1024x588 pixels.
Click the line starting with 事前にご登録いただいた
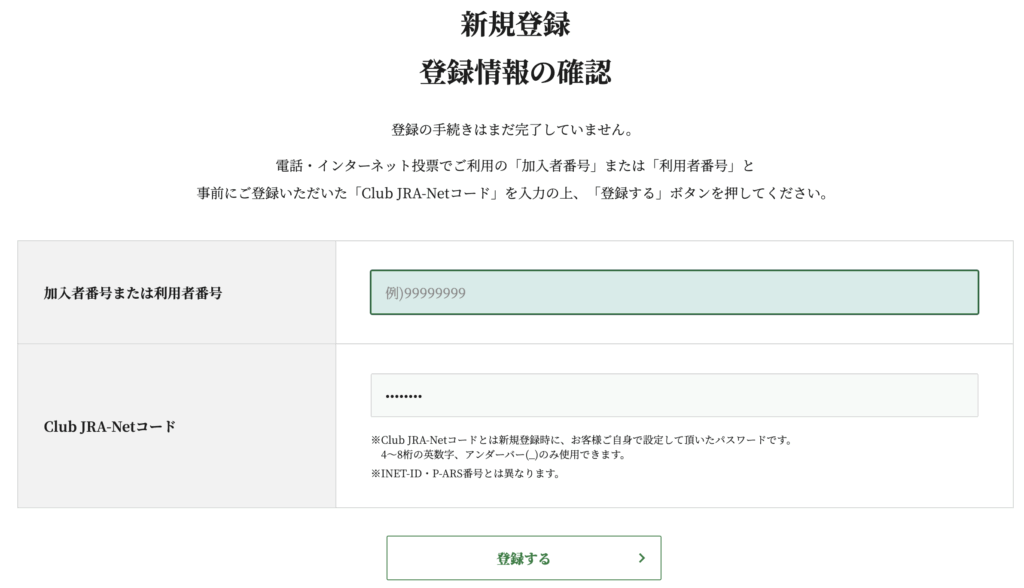click(514, 194)
